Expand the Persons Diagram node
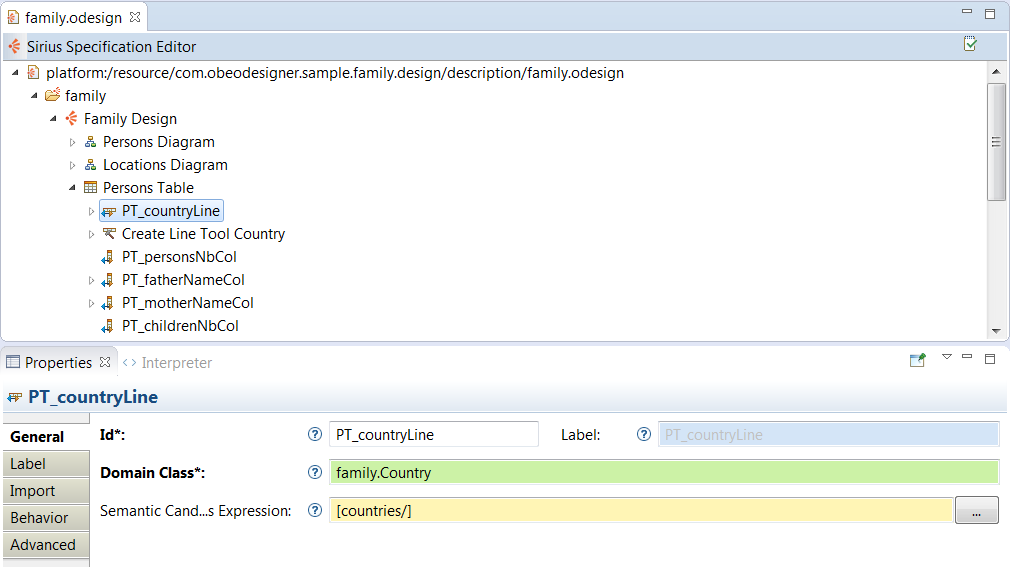1010x567 pixels. point(73,142)
